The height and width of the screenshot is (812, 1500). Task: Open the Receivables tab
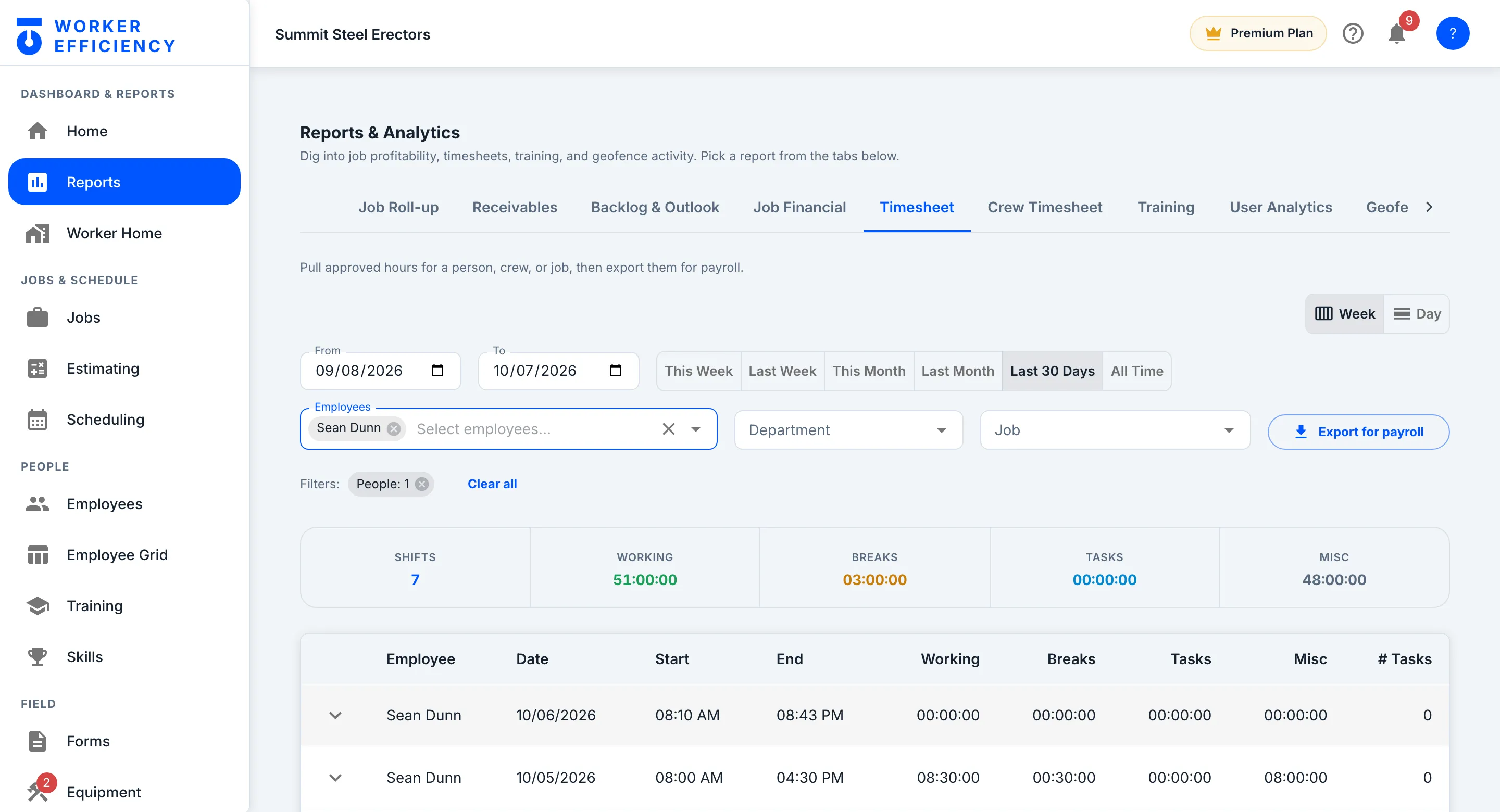[x=514, y=207]
